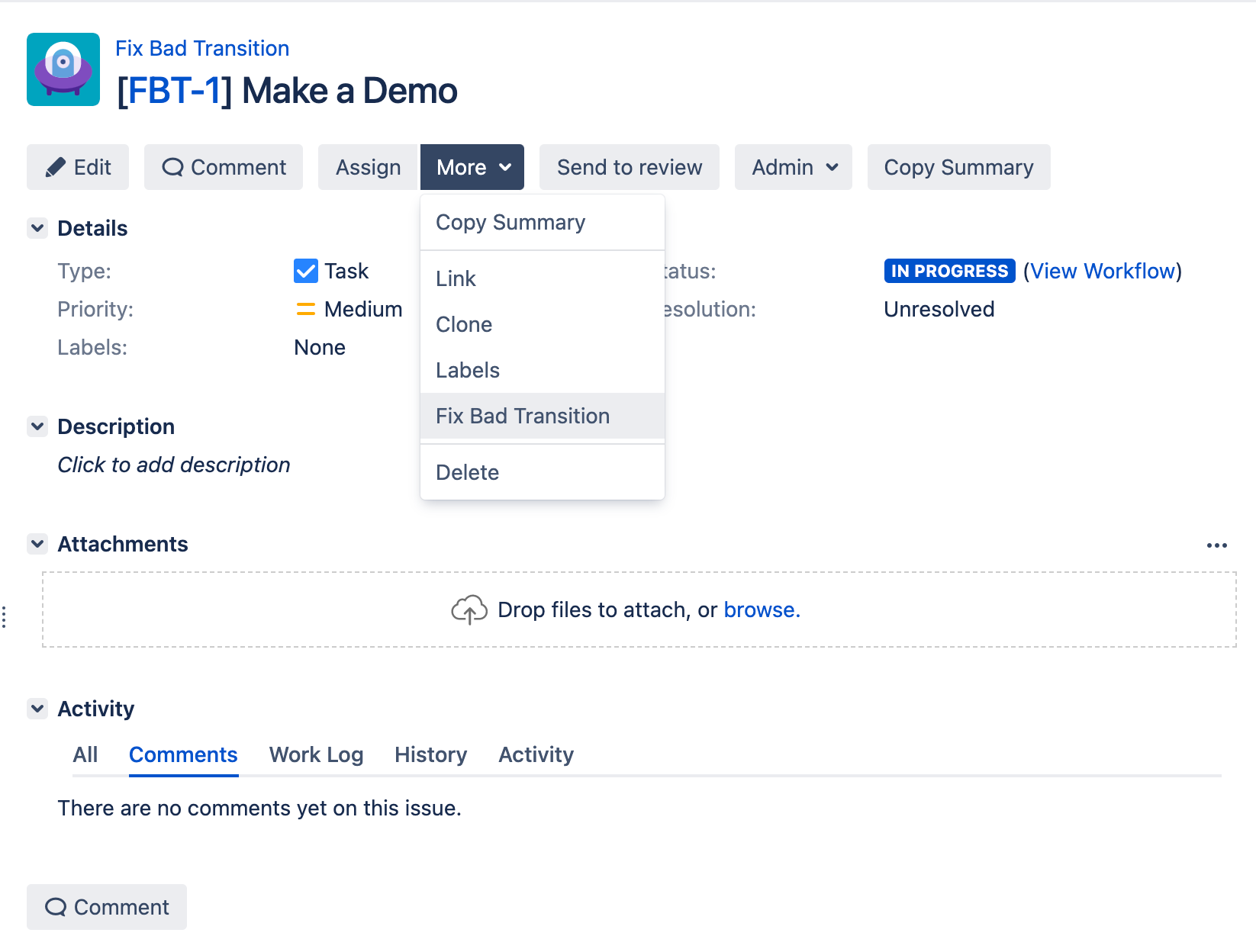Click the bottom Comment button
Viewport: 1256px width, 952px height.
tap(107, 907)
